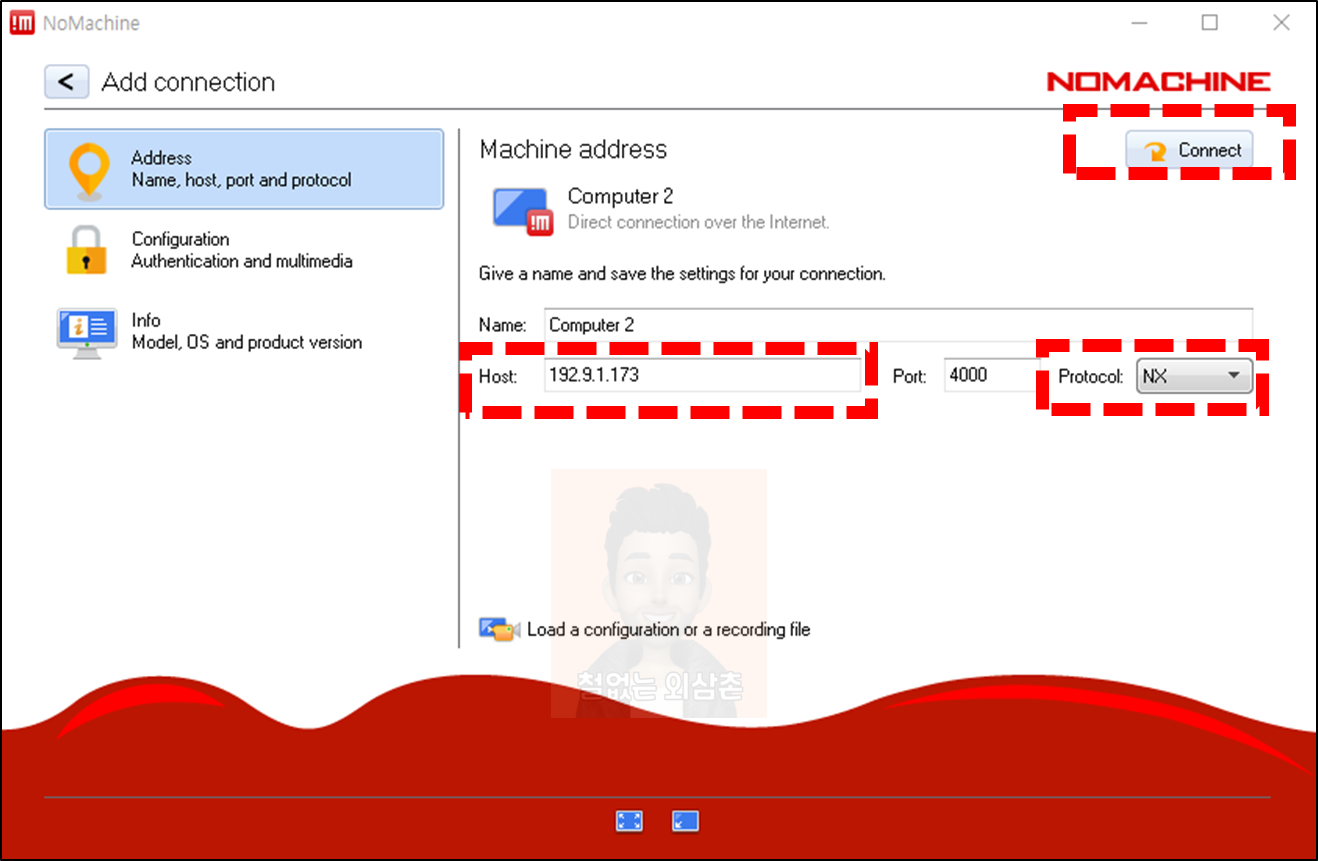Open the Protocol dropdown set to NX
The width and height of the screenshot is (1318, 861).
pos(1194,376)
